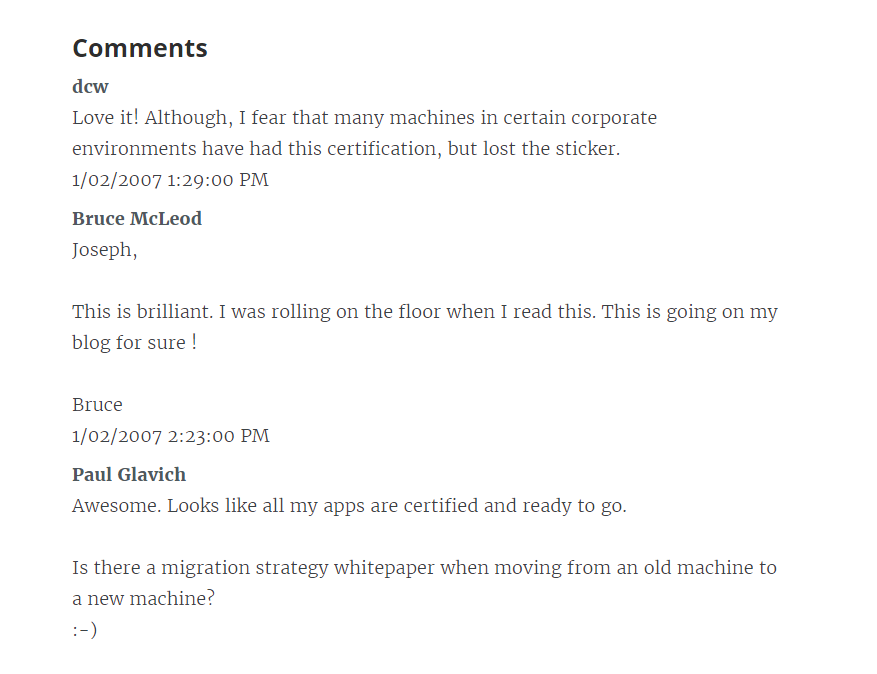Click the line 'blog for sure !'
The image size is (877, 674).
tap(134, 343)
